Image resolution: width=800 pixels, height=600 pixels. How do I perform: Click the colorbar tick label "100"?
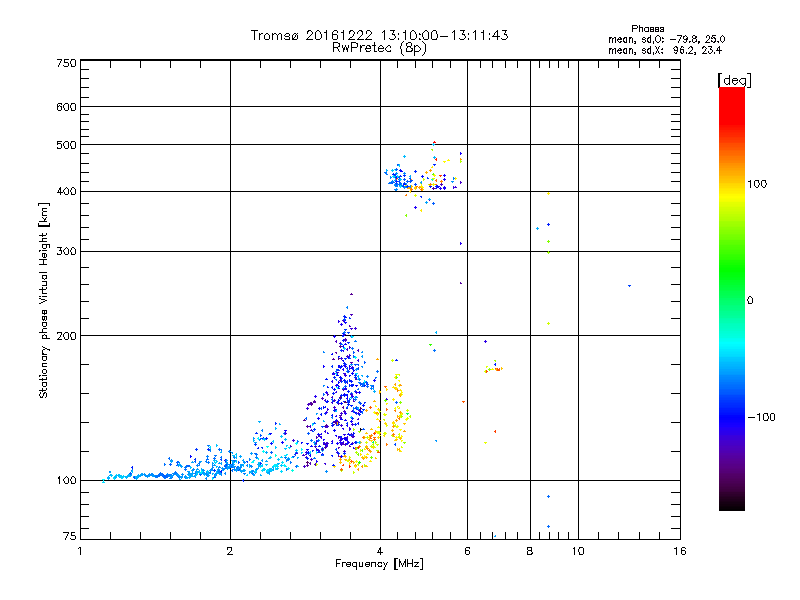(757, 184)
